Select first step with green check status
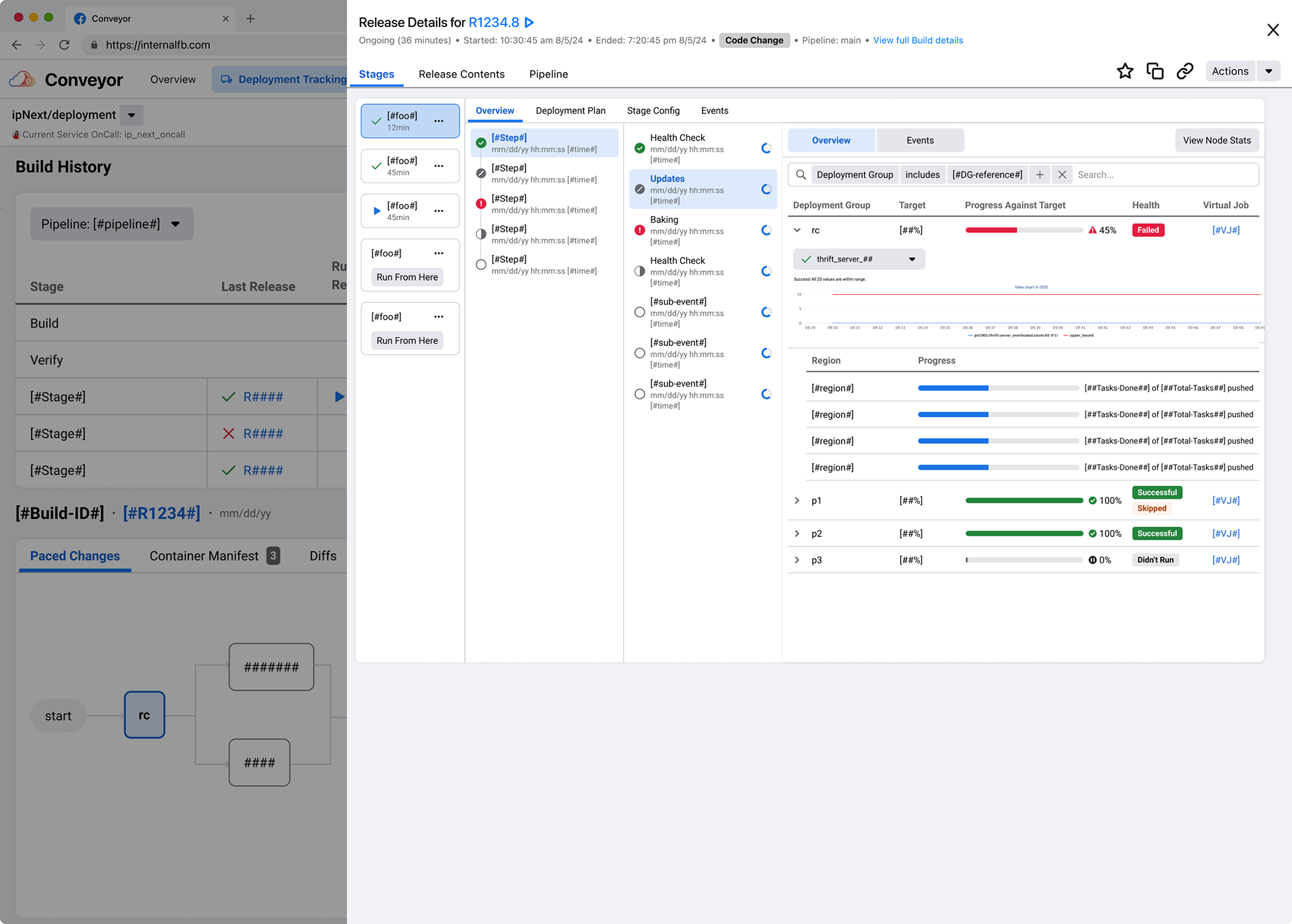 point(544,143)
